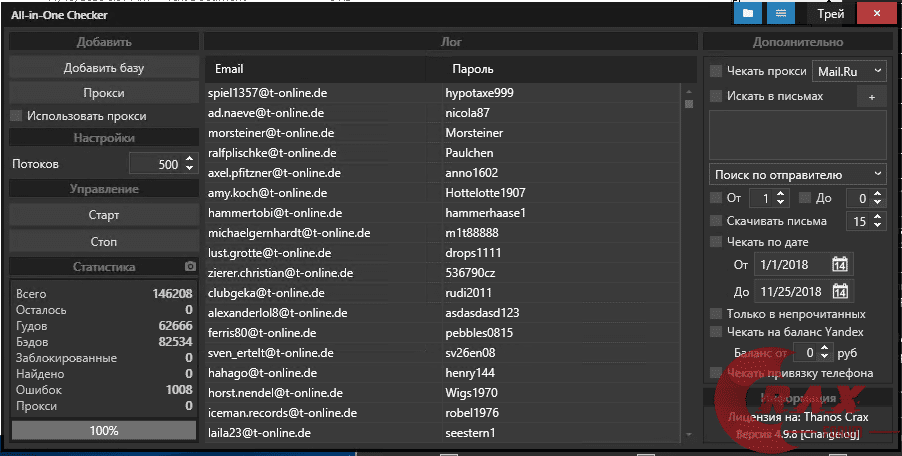Click the Email column header
Image resolution: width=902 pixels, height=456 pixels.
pyautogui.click(x=230, y=69)
